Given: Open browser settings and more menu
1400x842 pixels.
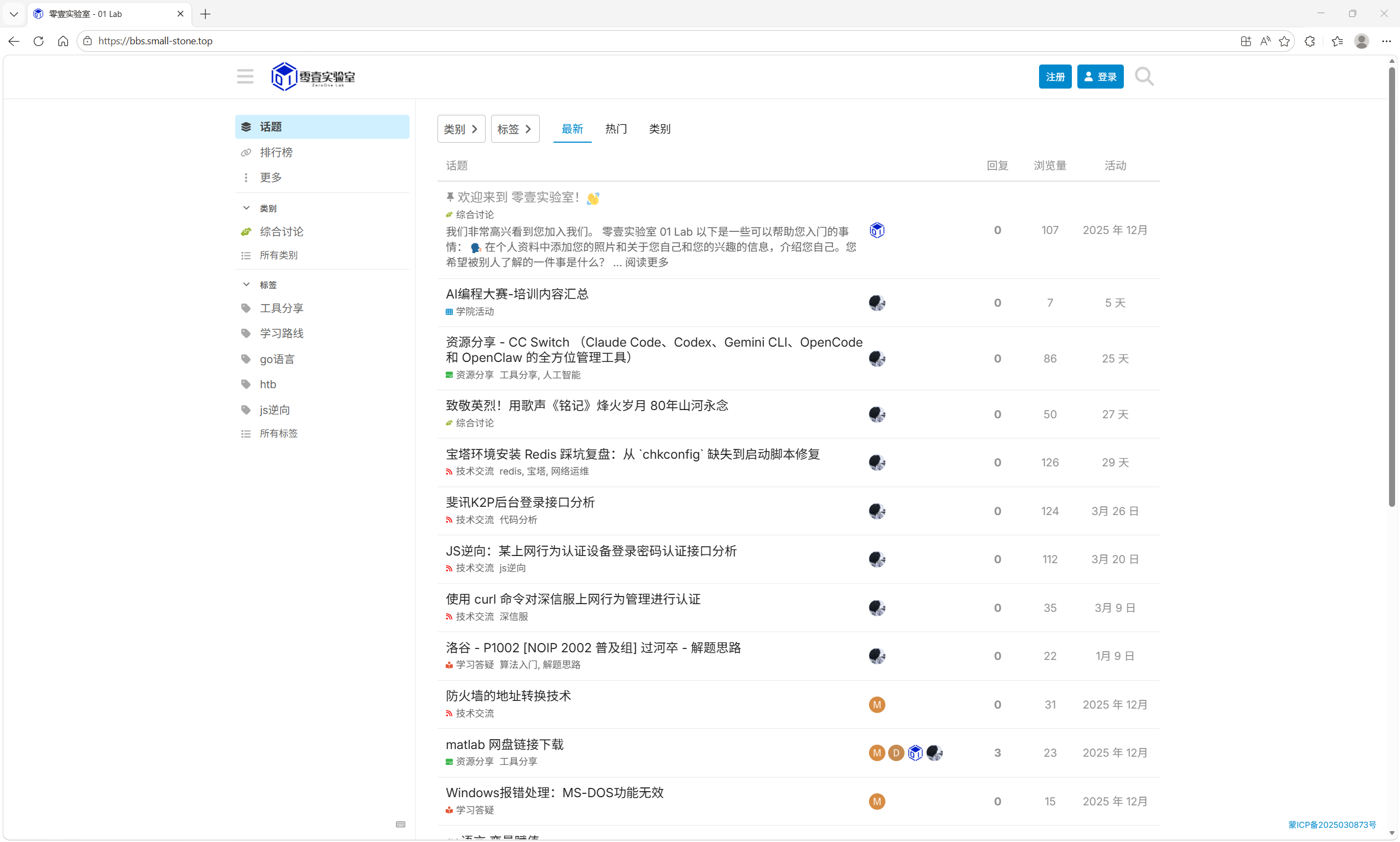Looking at the screenshot, I should click(1386, 41).
